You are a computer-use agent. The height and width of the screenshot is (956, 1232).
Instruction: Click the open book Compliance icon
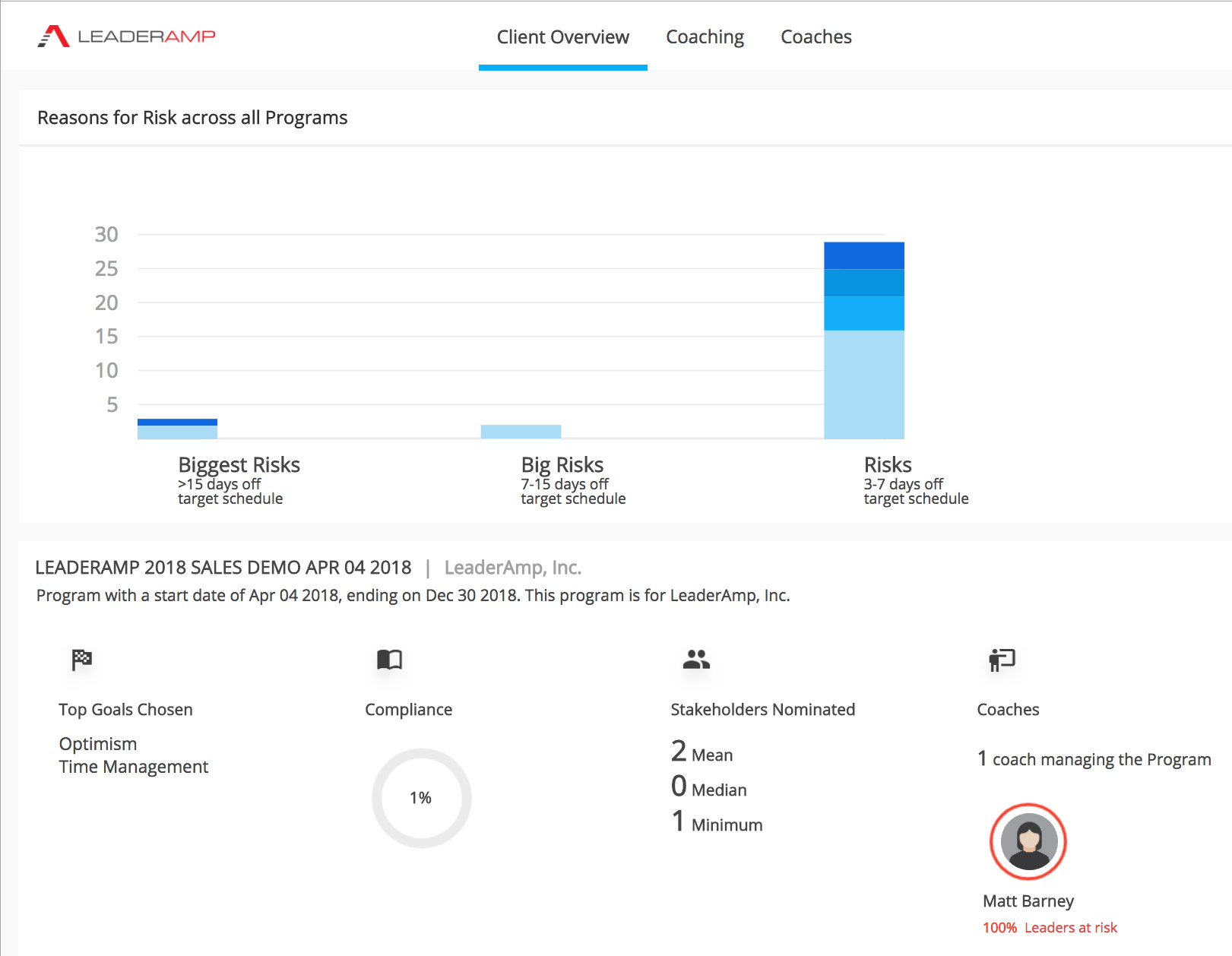(389, 660)
